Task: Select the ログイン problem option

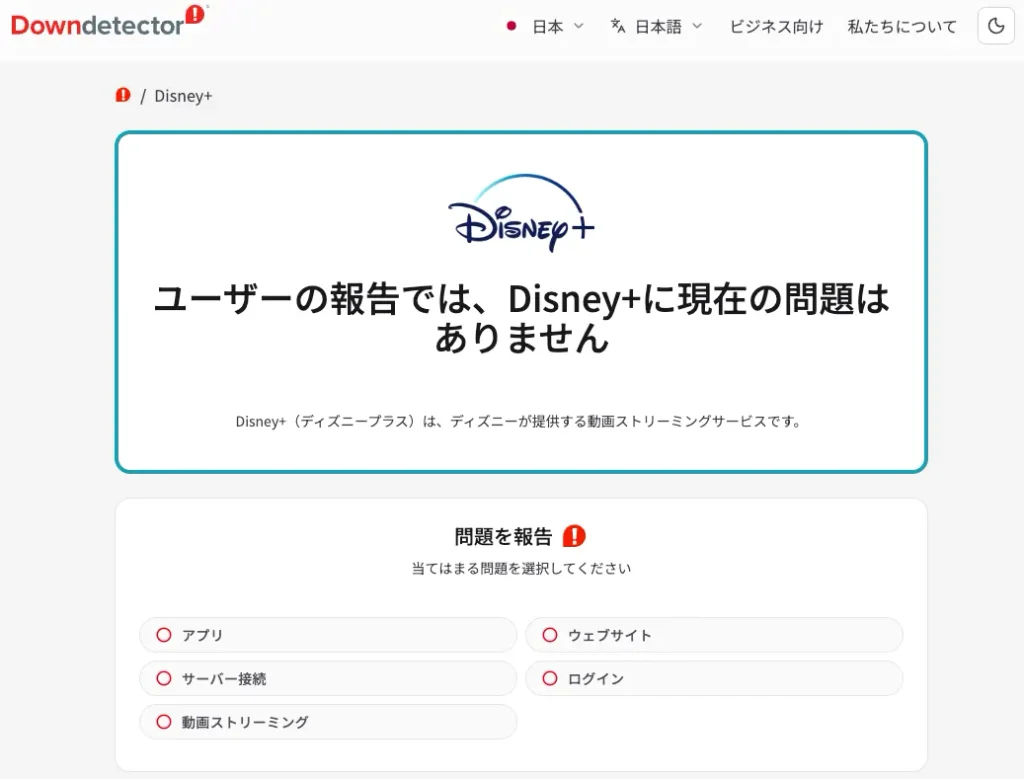Action: [x=714, y=678]
